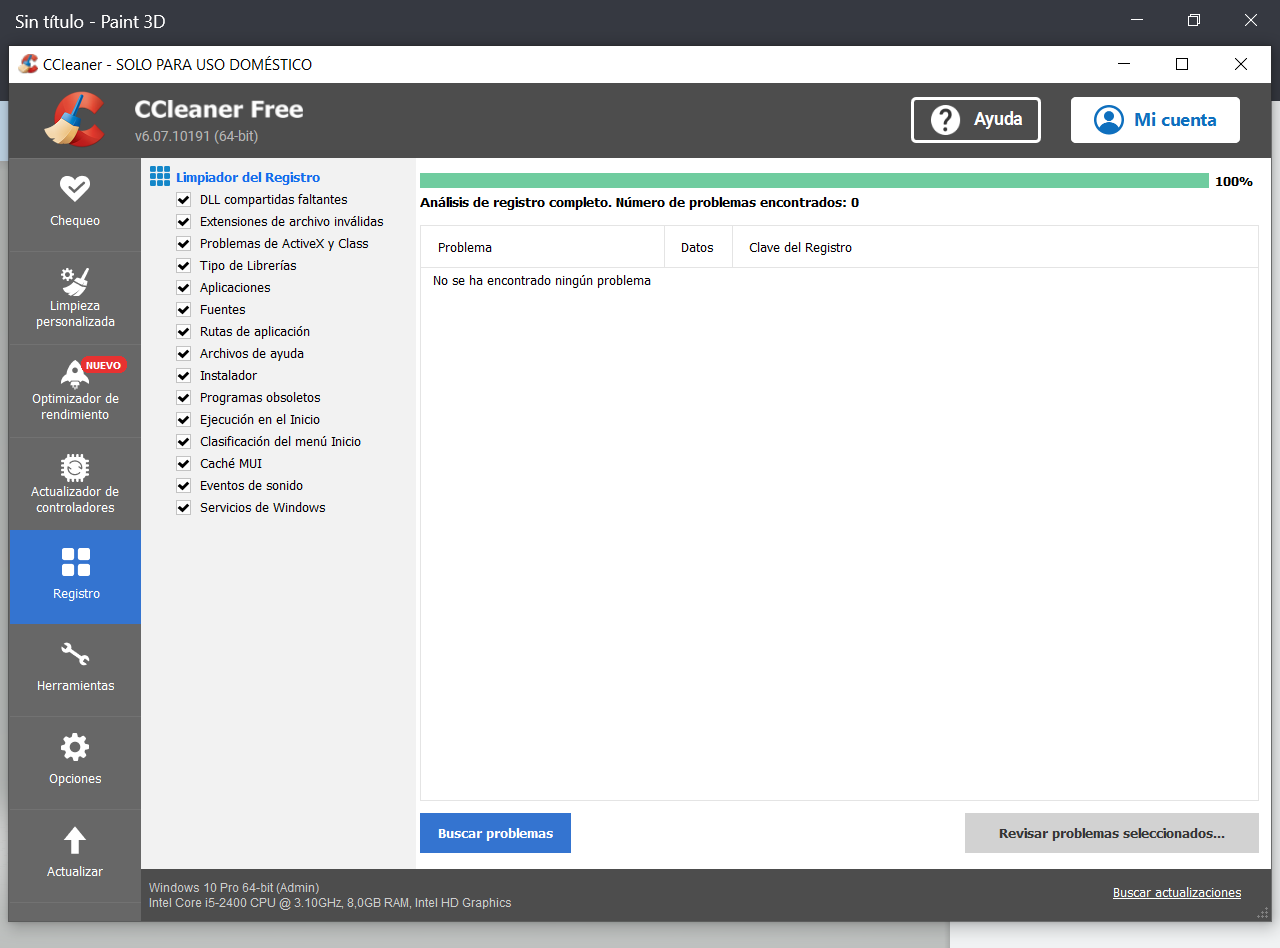The image size is (1280, 948).
Task: Toggle Archivos de ayuda checkbox
Action: coord(183,354)
